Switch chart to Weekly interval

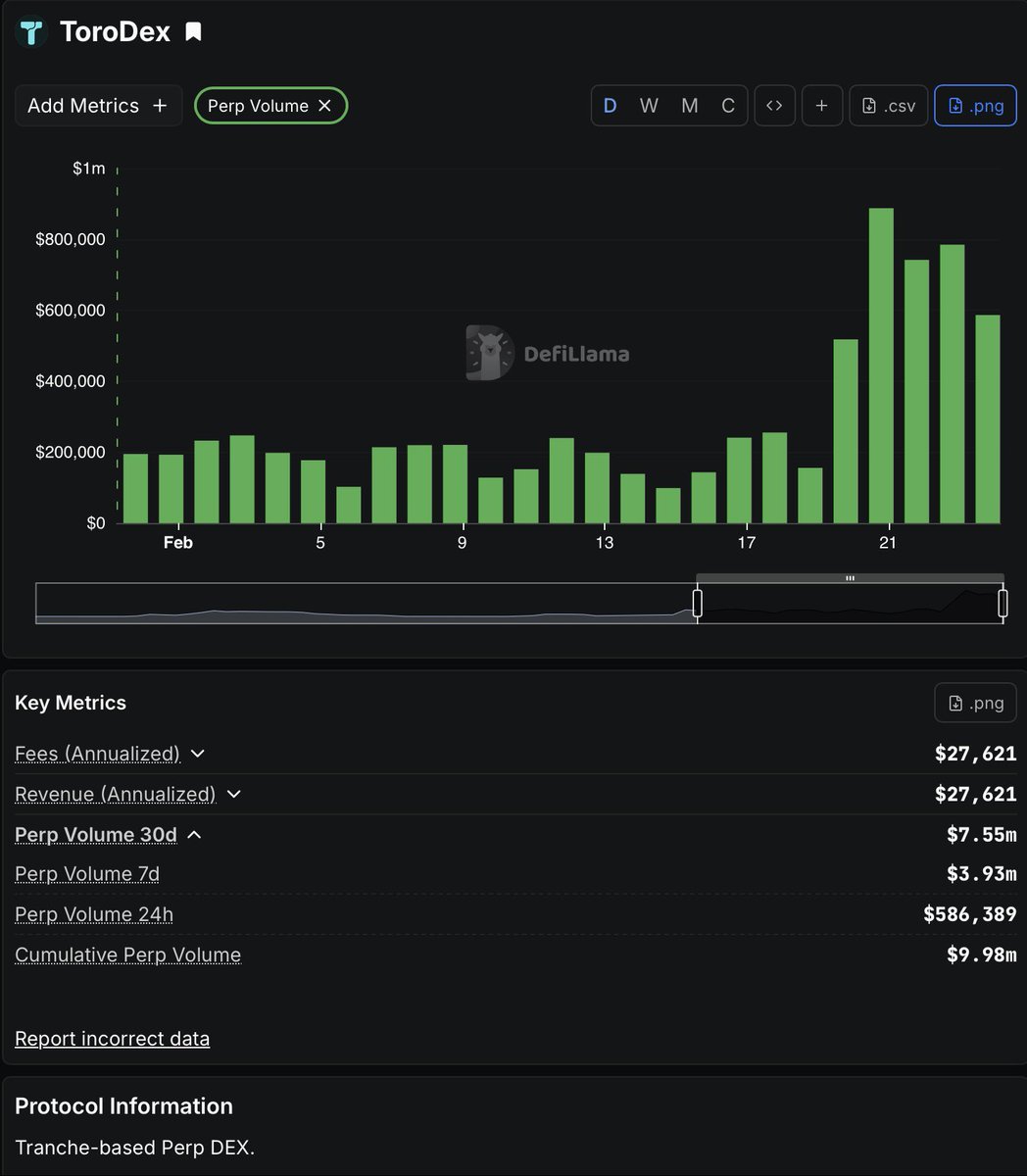coord(649,106)
